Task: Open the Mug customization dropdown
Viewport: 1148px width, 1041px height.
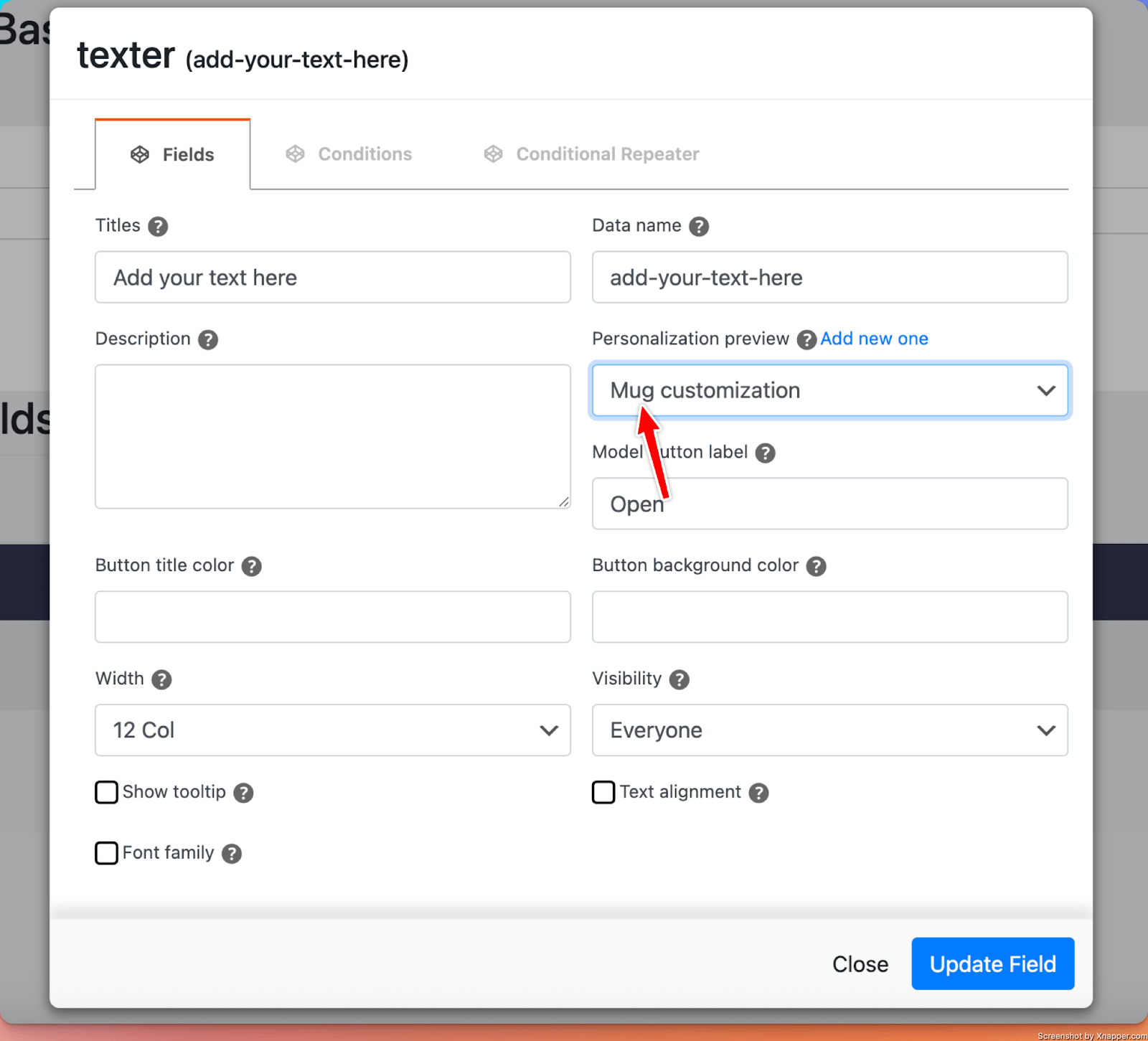Action: pos(829,390)
